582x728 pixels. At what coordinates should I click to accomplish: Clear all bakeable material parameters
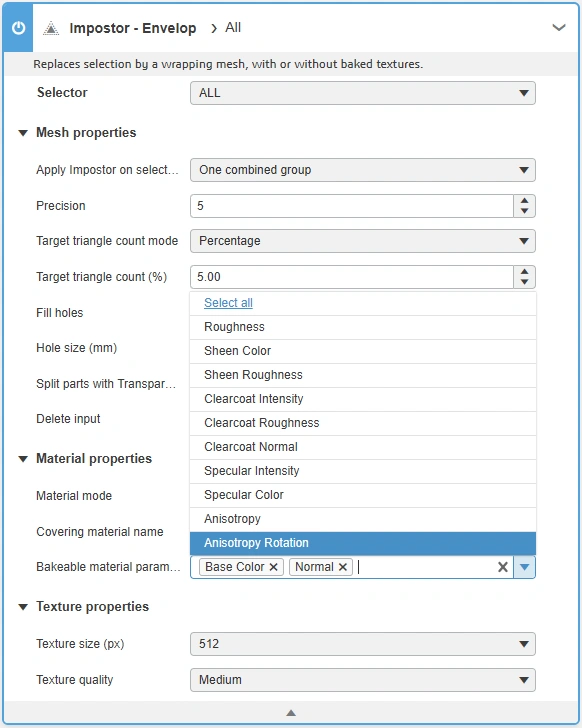pos(503,567)
